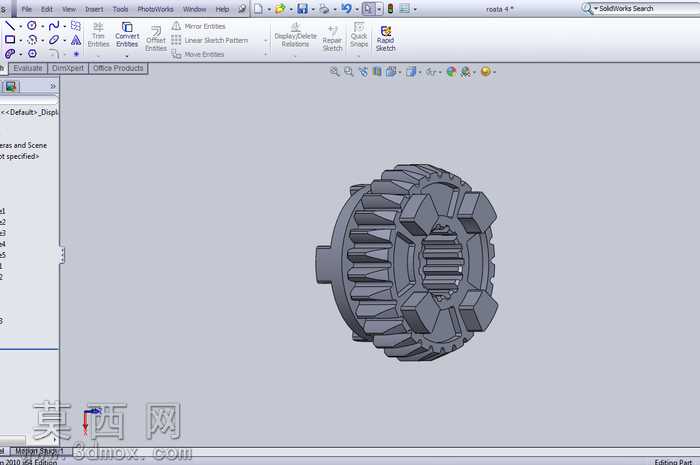Expand left panel with double chevron

(x=53, y=86)
